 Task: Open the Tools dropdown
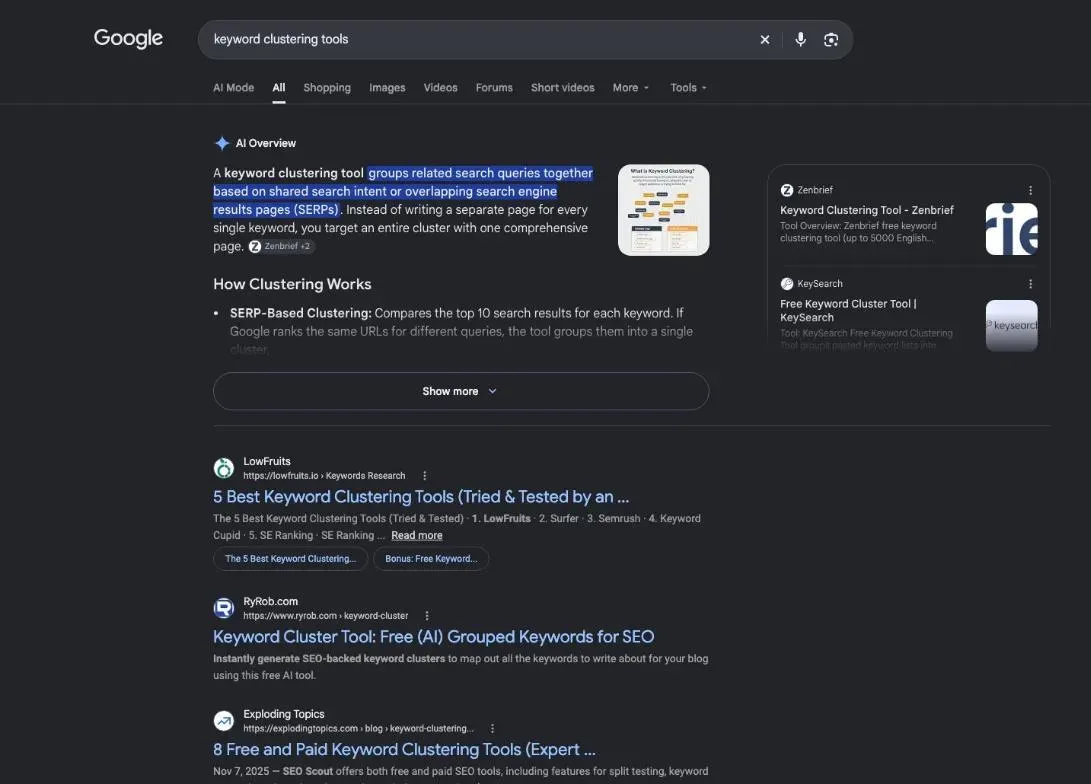(688, 88)
